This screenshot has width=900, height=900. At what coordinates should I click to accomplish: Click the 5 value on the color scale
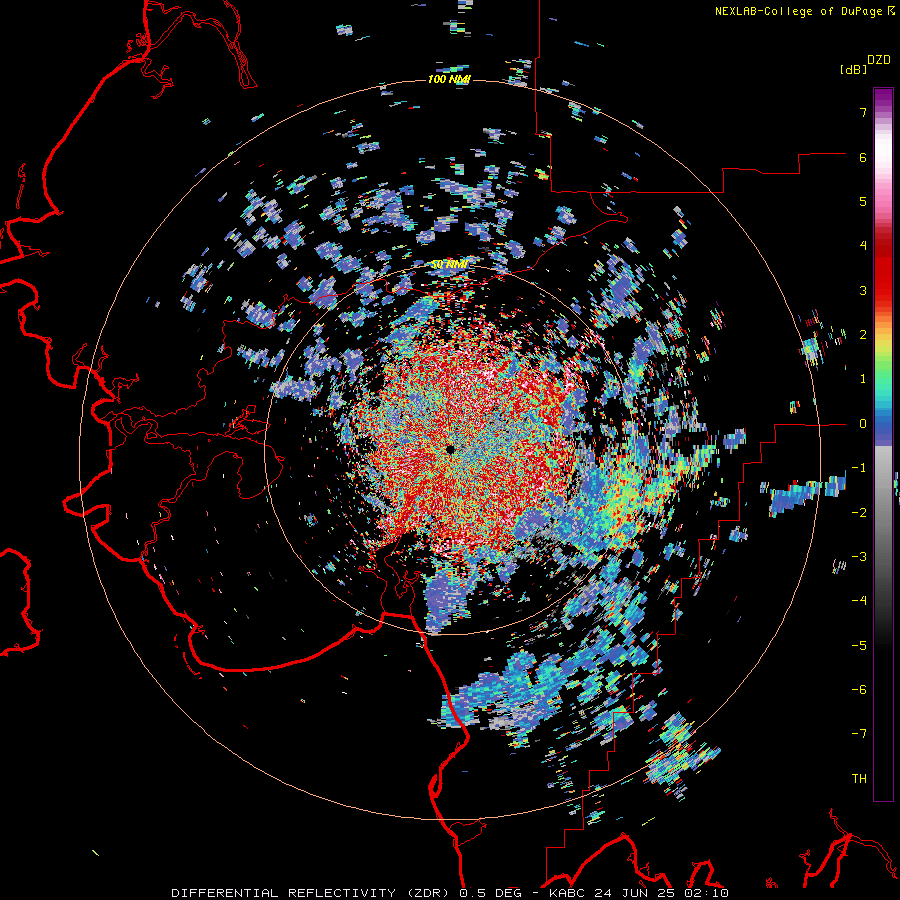coord(863,201)
